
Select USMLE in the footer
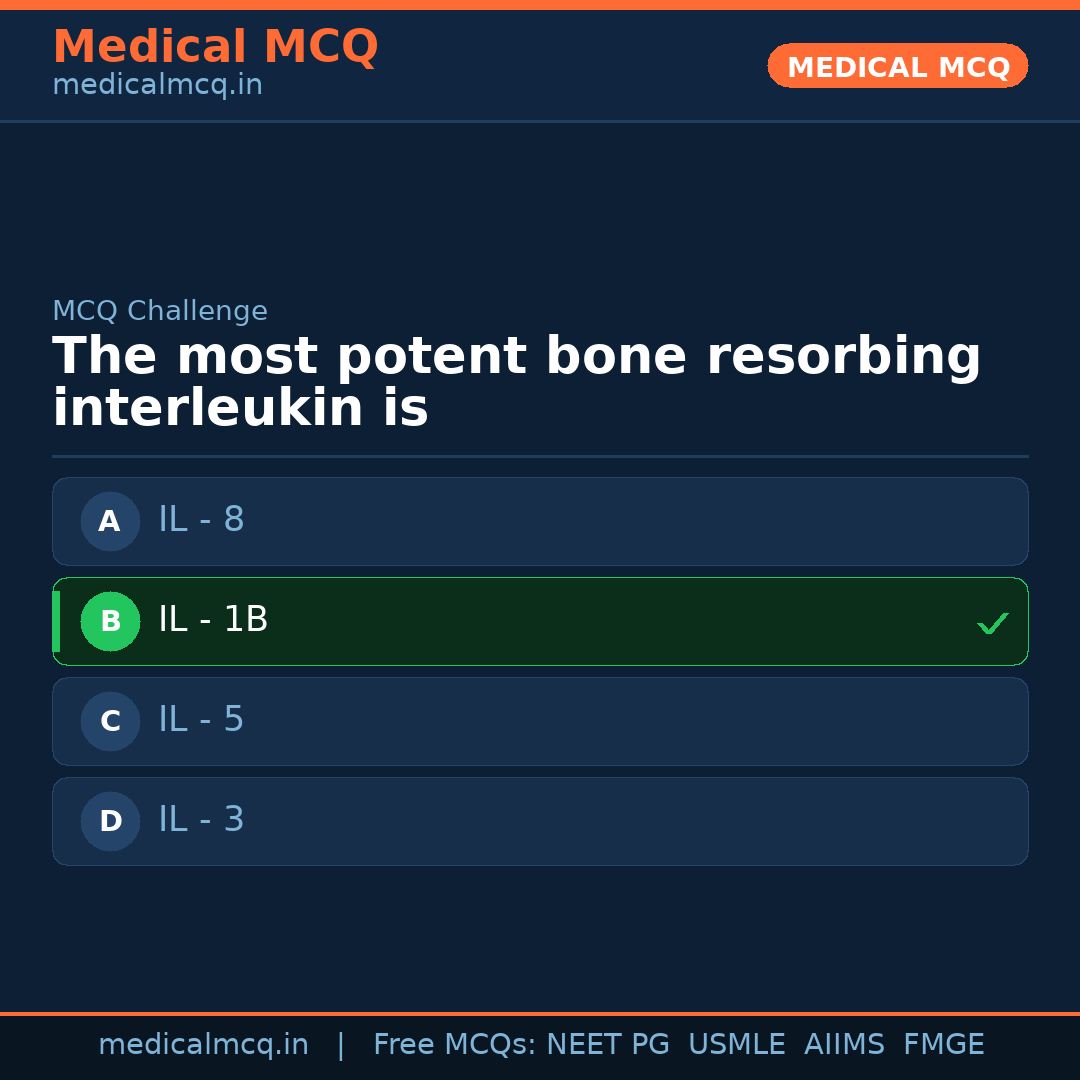pyautogui.click(x=736, y=1045)
